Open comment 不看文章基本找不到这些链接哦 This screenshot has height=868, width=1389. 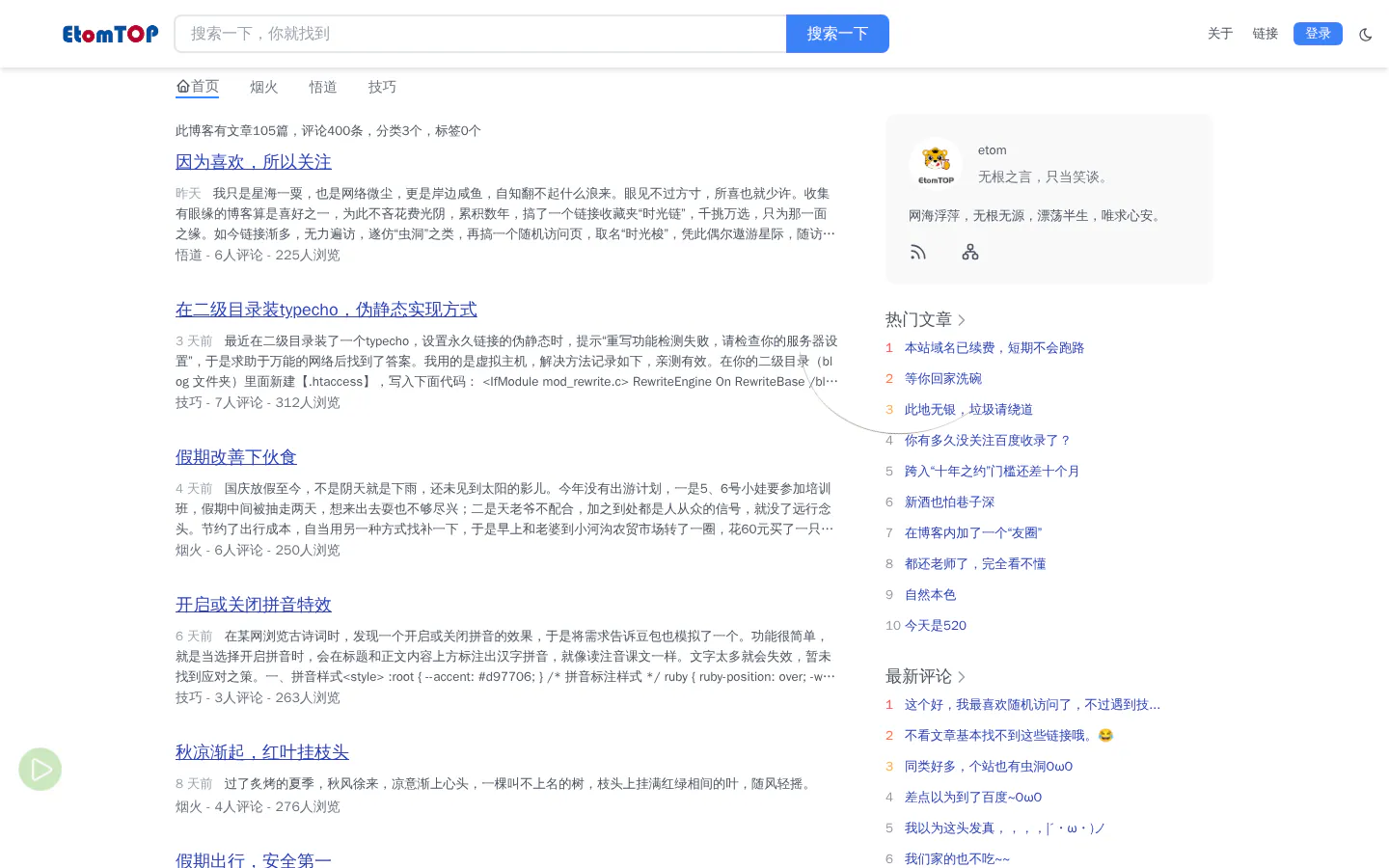1009,736
